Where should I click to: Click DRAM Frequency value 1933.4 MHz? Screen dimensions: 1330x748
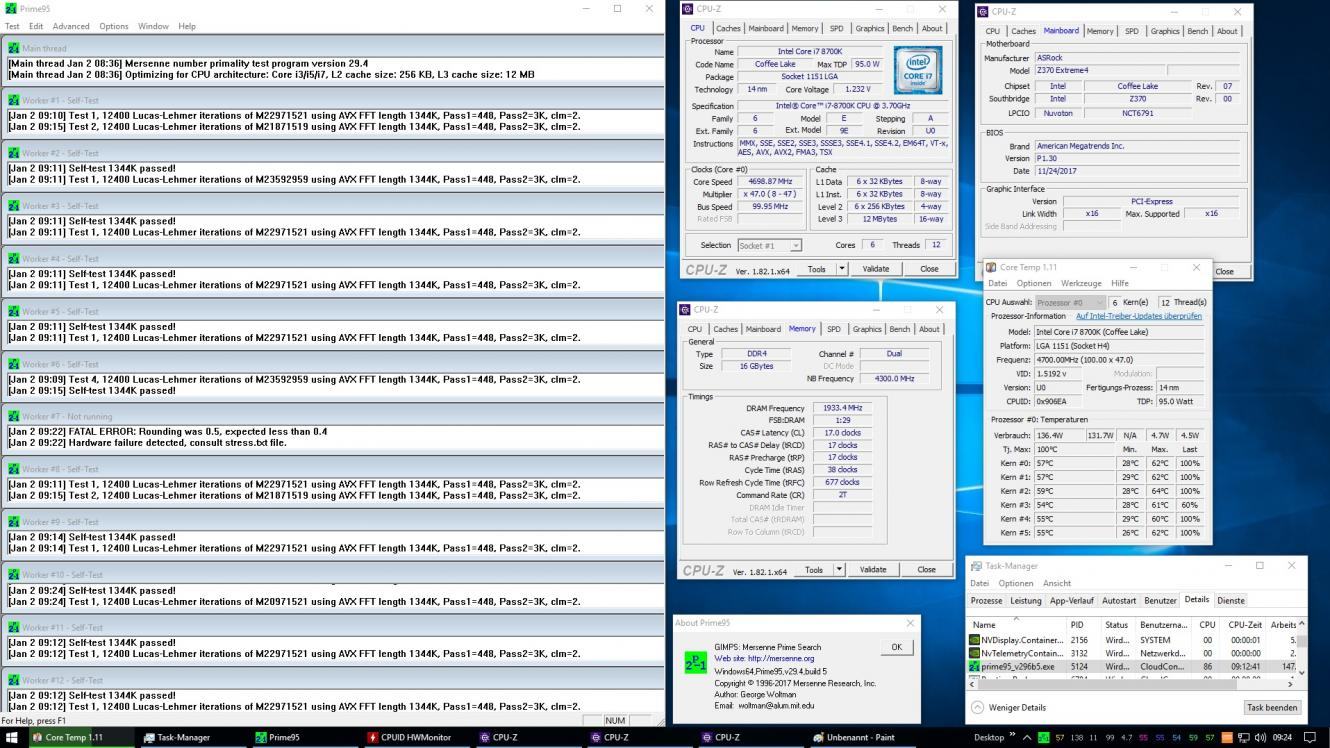[x=841, y=408]
